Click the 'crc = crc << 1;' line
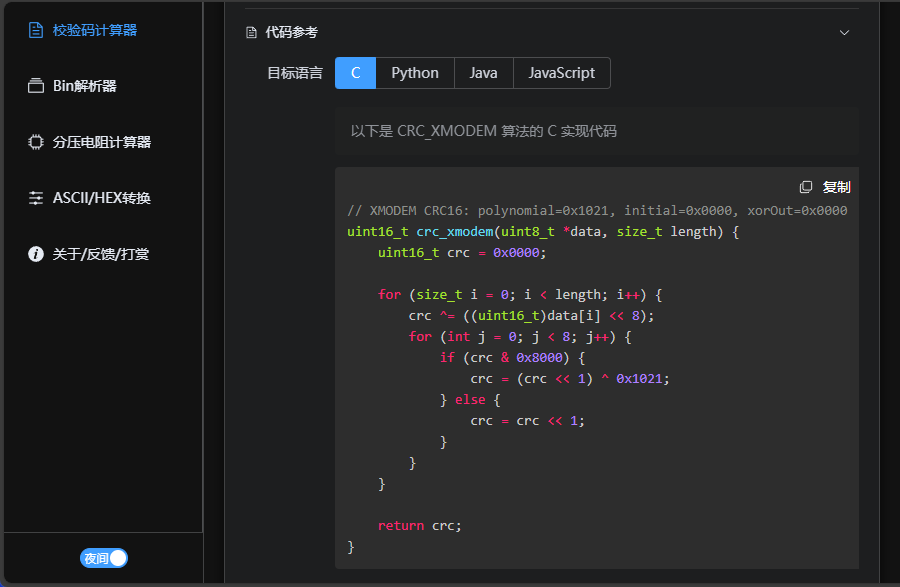 [x=527, y=421]
